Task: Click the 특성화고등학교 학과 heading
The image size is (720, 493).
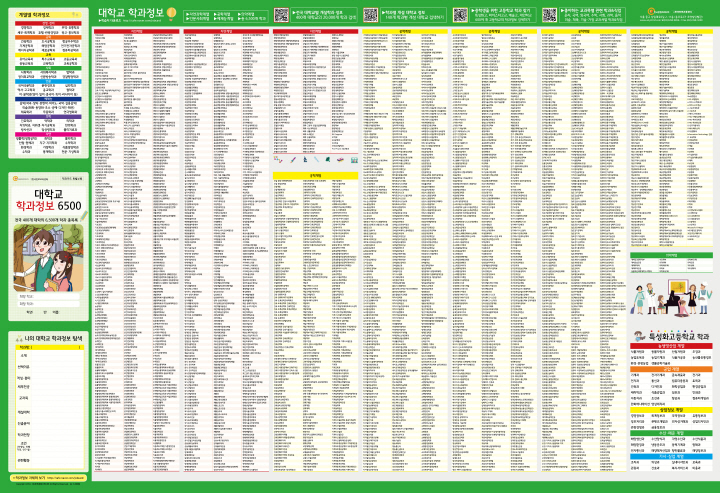Action: click(x=679, y=336)
